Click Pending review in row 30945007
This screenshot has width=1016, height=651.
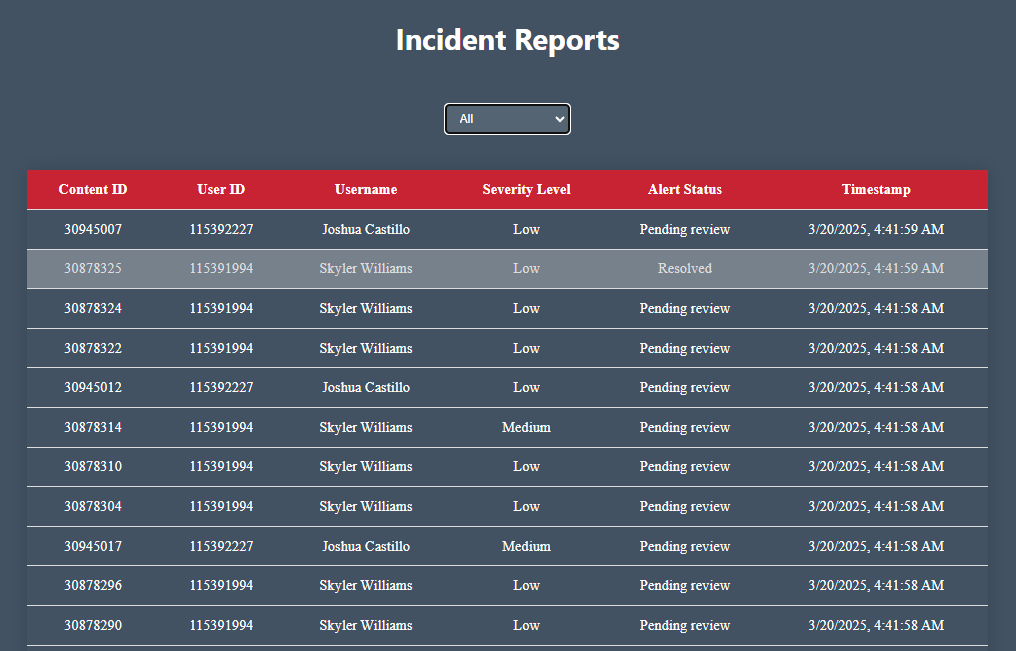pos(685,229)
